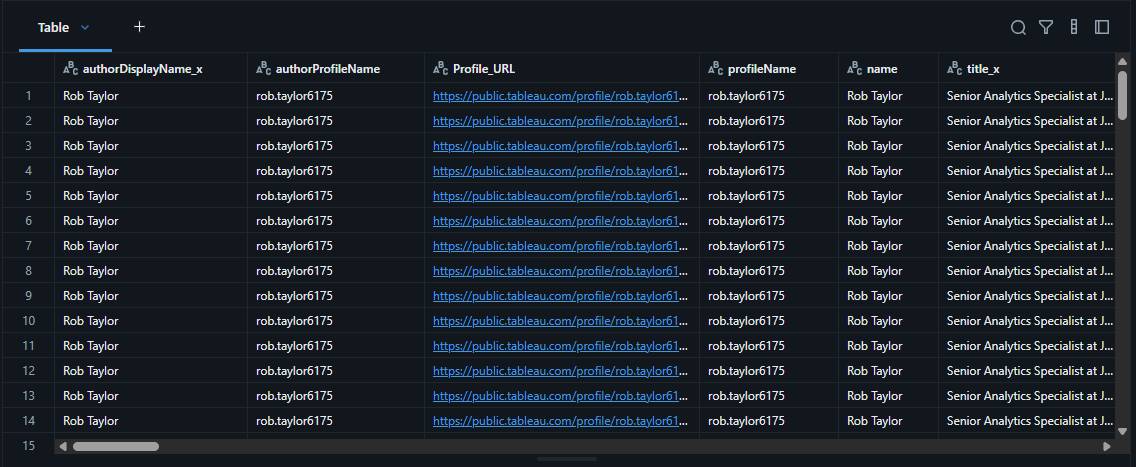Click the string type icon of name column
The height and width of the screenshot is (467, 1136).
(854, 69)
